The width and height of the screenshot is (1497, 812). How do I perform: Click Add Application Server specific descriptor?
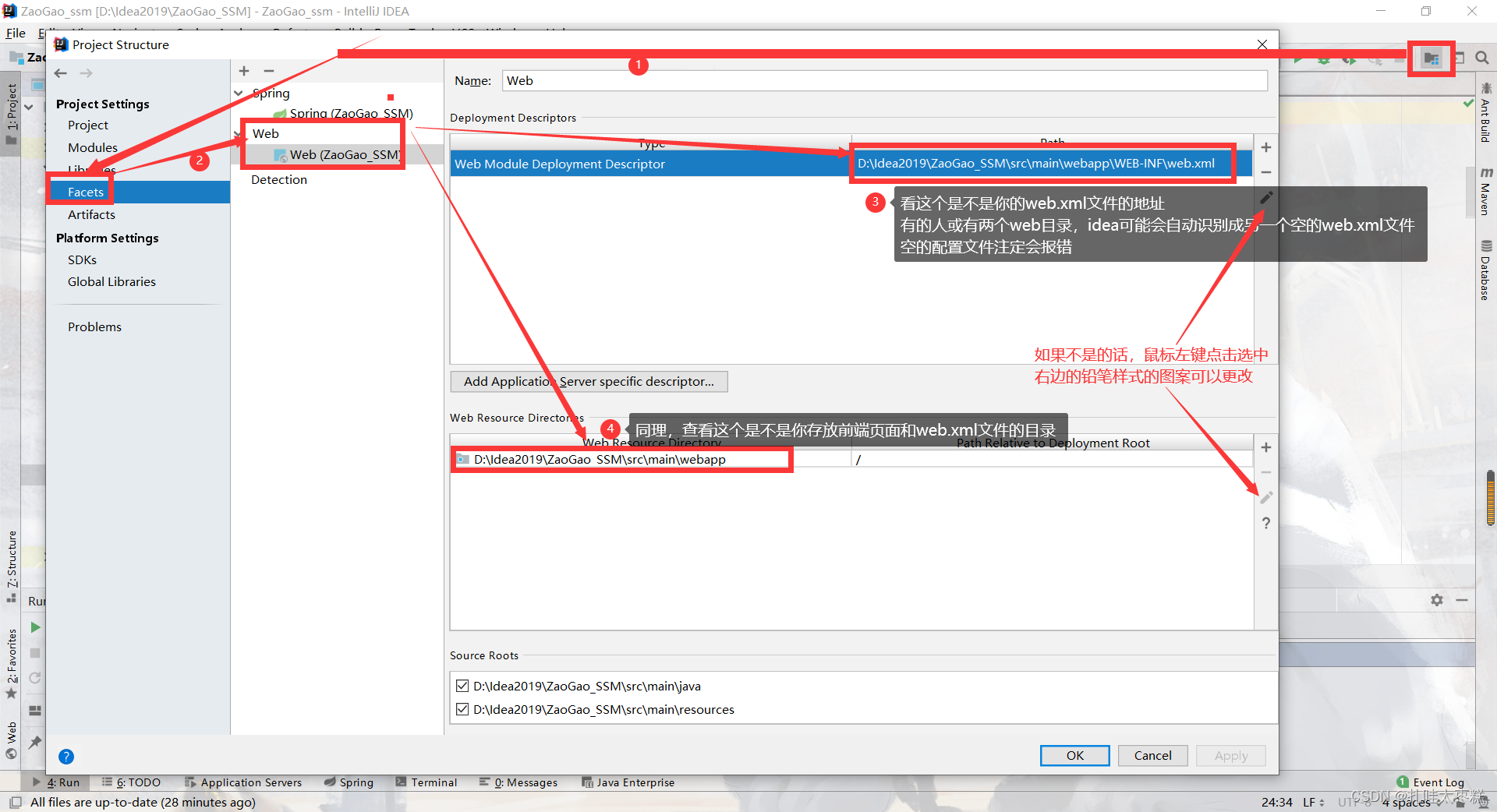(589, 381)
